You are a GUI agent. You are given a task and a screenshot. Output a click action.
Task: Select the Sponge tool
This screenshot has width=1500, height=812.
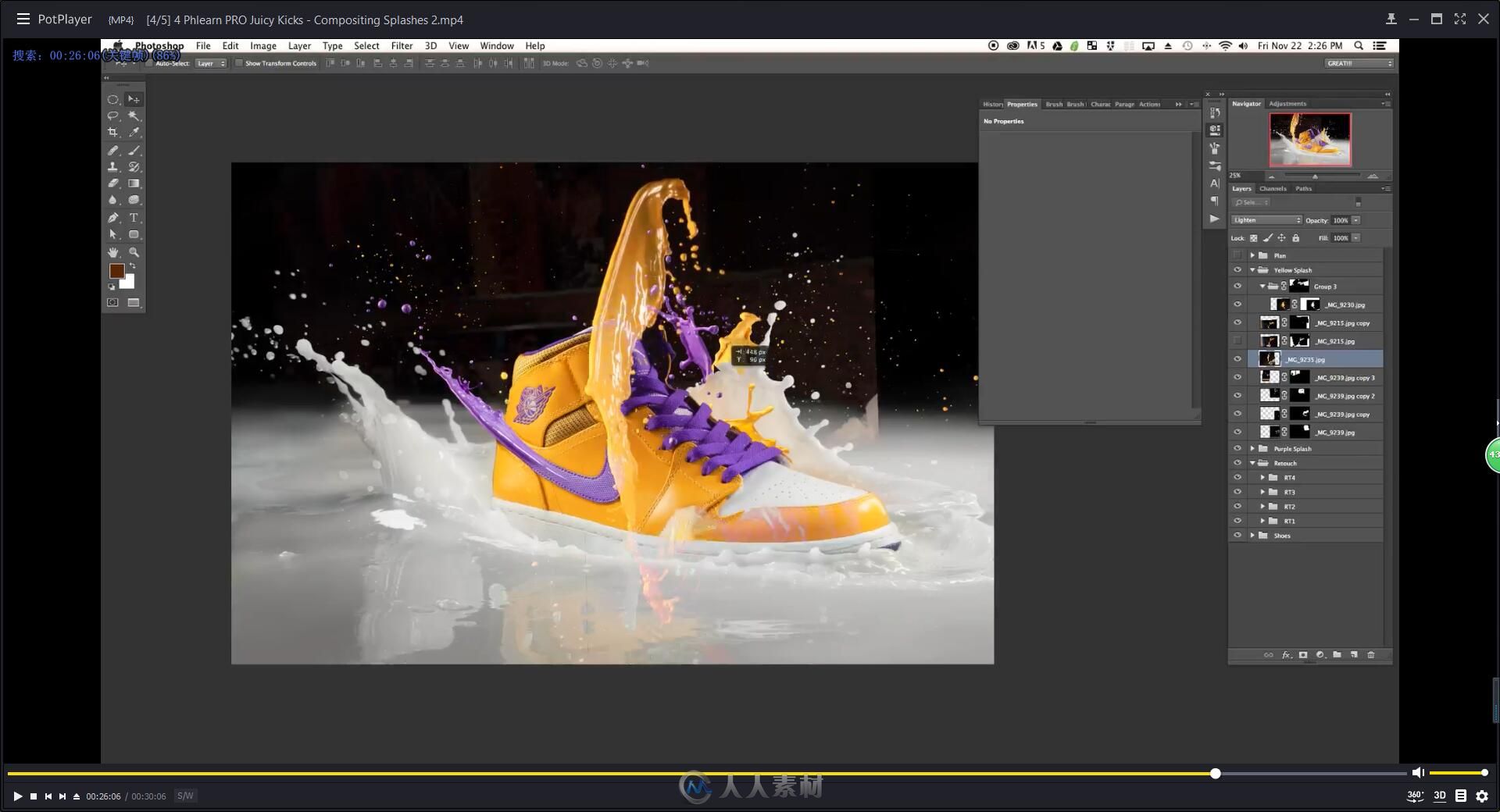tap(134, 201)
